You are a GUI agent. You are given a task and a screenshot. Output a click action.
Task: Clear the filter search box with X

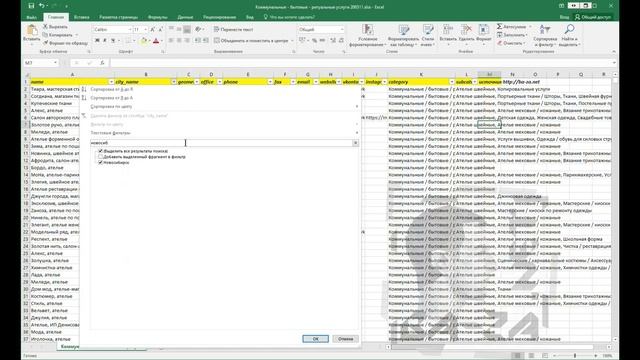(x=355, y=143)
